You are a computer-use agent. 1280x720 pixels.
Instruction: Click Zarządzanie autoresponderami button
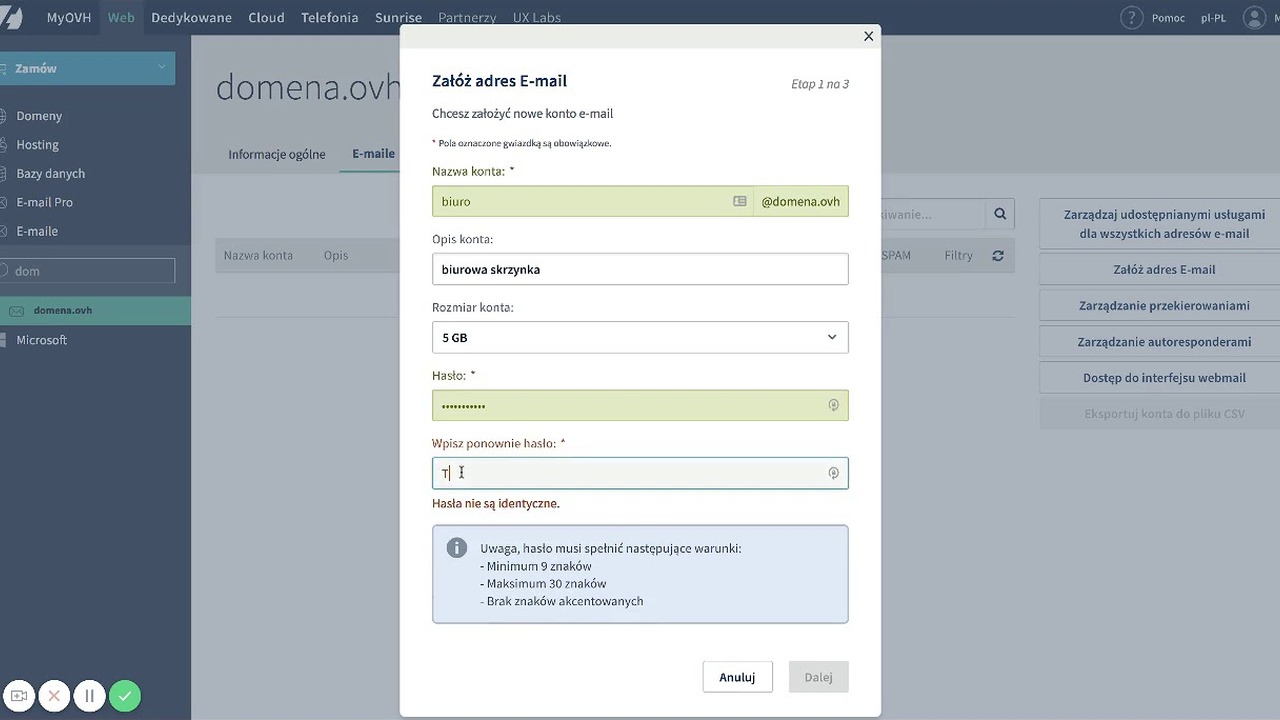tap(1164, 342)
